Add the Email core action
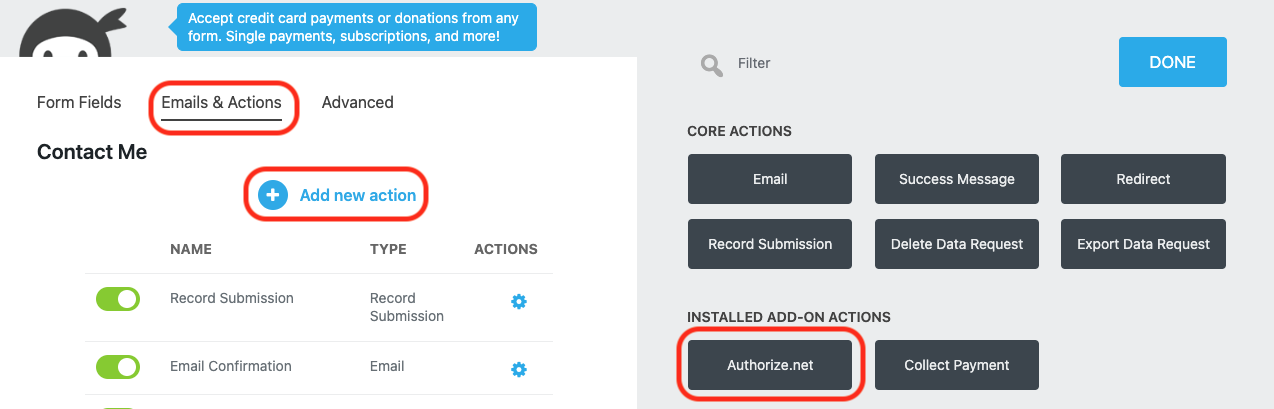The width and height of the screenshot is (1274, 409). (770, 179)
